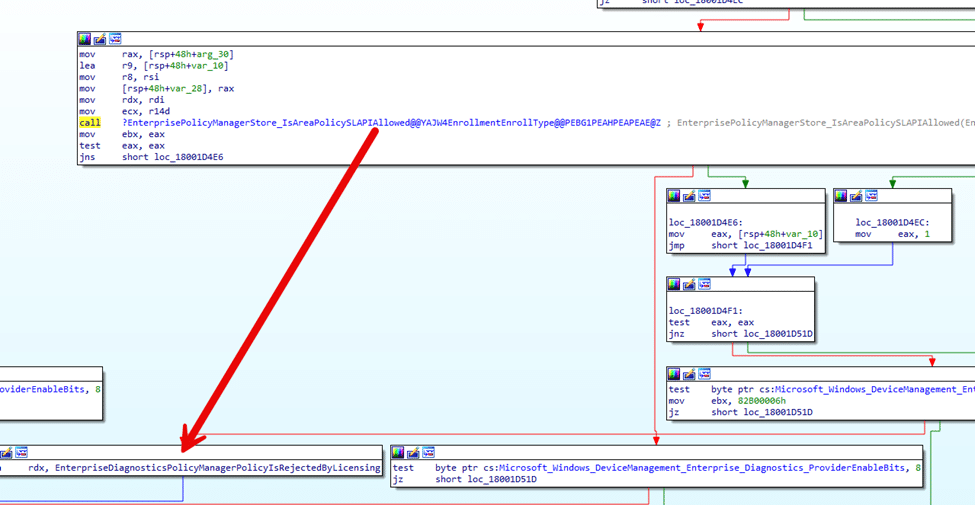Screen dimensions: 975x505
Task: Click the group nodes icon on the loc_18001D4EC block
Action: (x=871, y=196)
